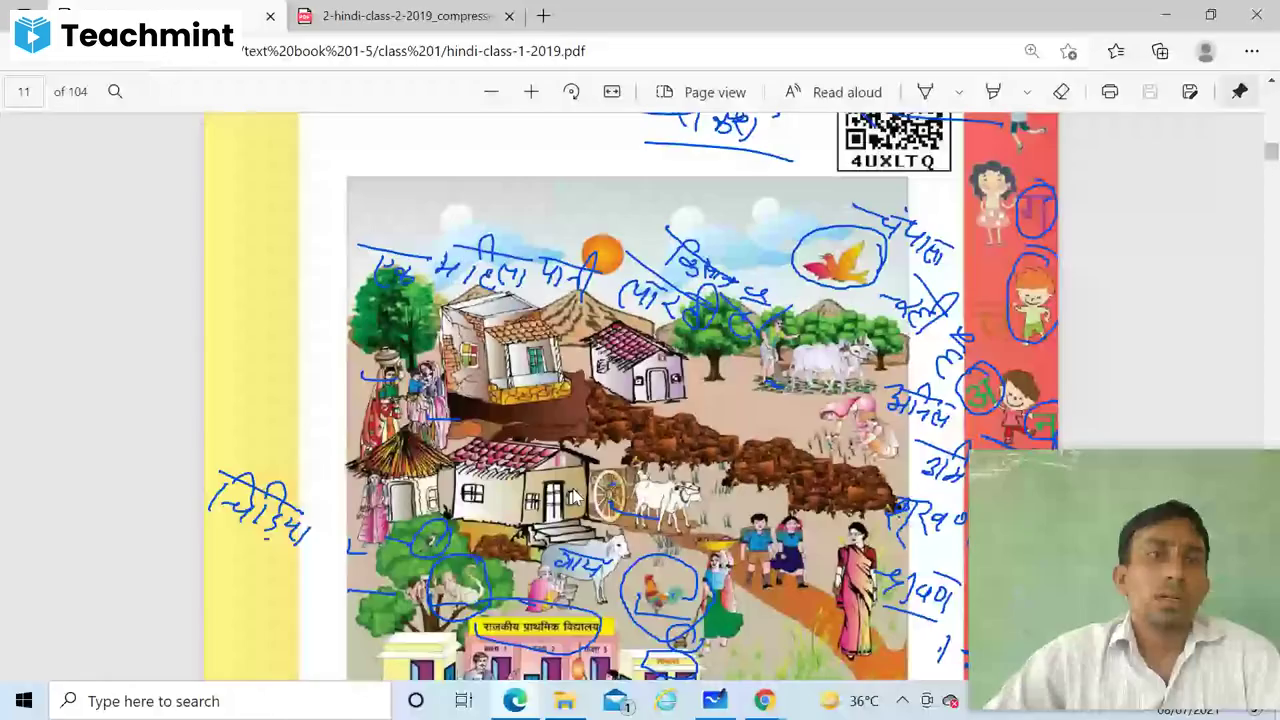Open the Page view option
1280x720 pixels.
(701, 92)
